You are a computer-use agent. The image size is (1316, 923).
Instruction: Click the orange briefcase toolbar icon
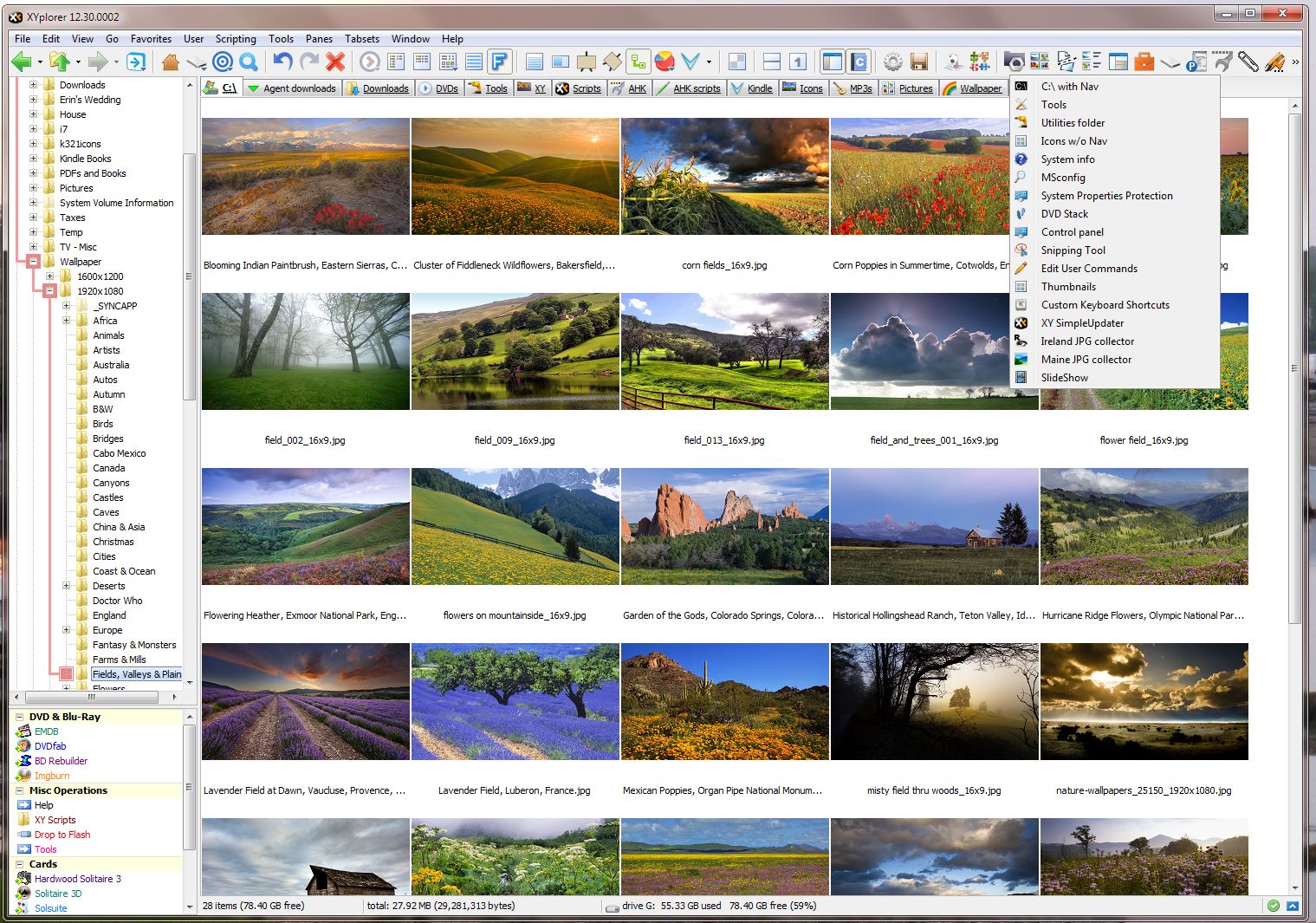click(1144, 62)
